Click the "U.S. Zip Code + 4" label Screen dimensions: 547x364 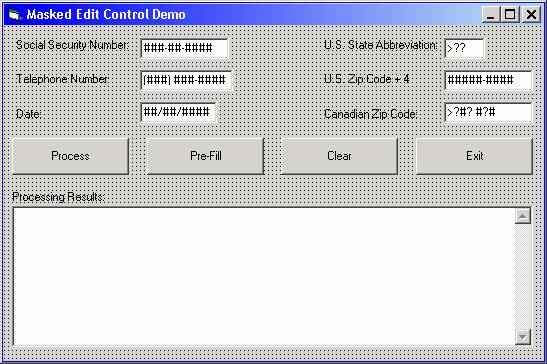tap(366, 79)
